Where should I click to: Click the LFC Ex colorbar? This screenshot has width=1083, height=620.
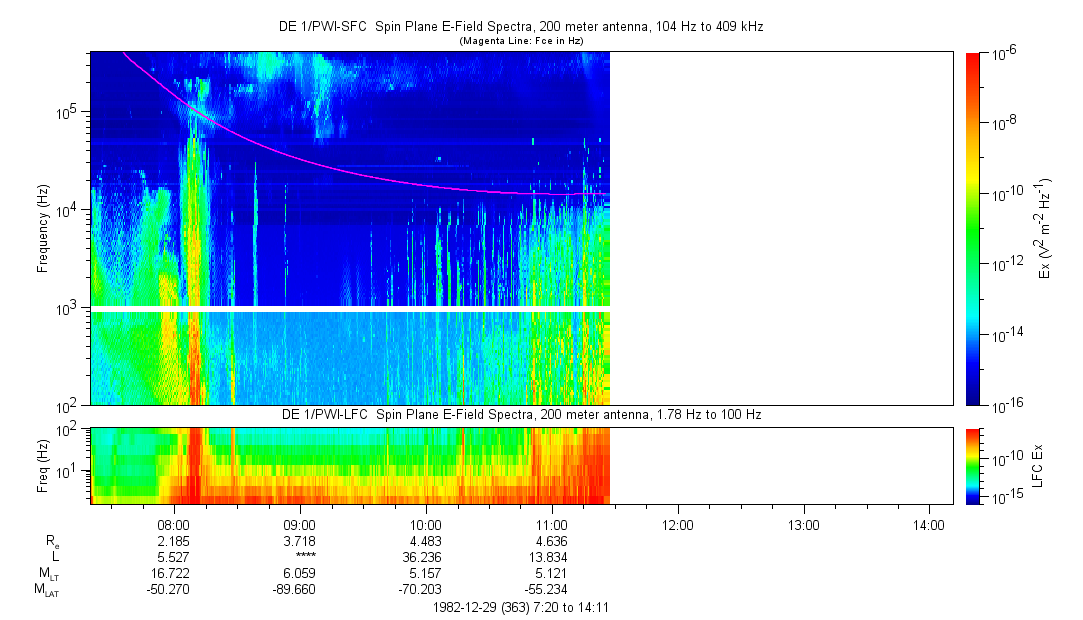click(x=974, y=465)
